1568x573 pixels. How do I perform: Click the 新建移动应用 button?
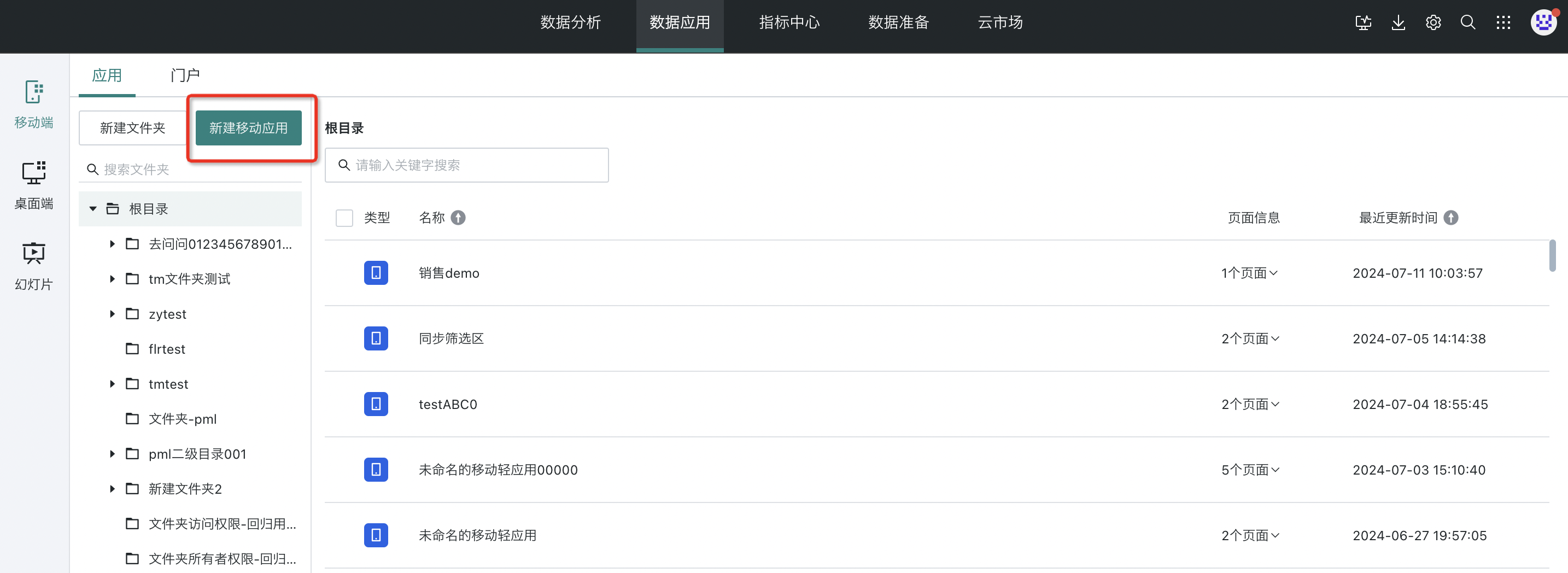coord(248,128)
